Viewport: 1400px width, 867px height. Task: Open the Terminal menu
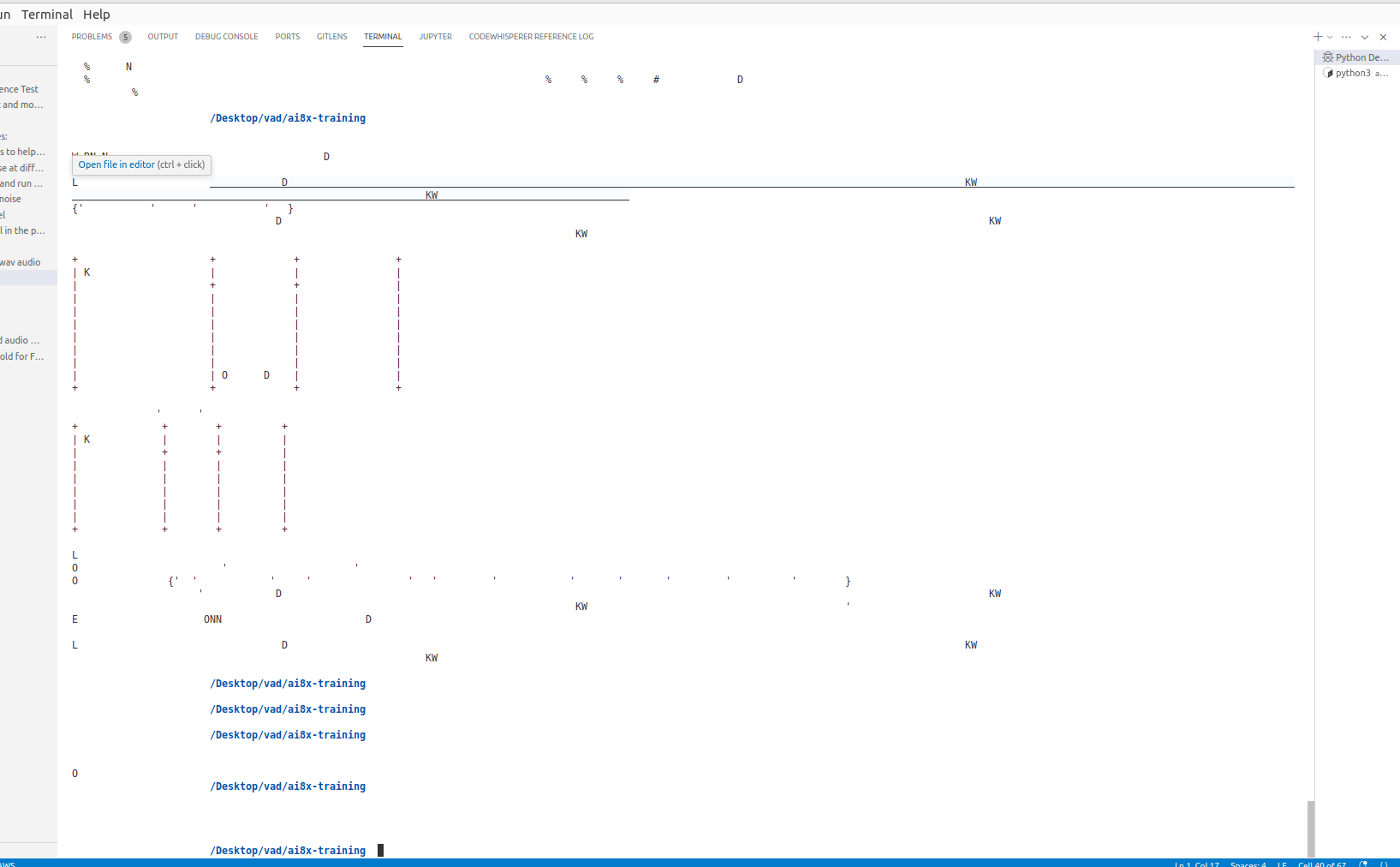tap(47, 14)
